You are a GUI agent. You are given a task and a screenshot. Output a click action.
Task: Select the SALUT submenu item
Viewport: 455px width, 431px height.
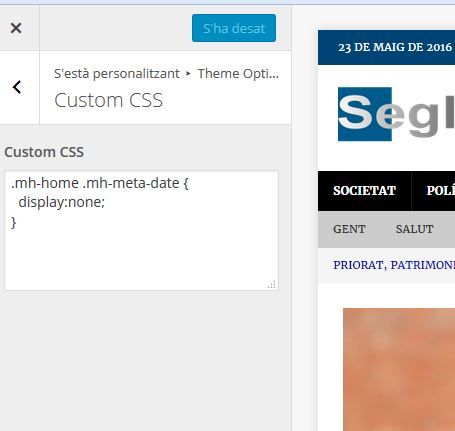point(414,229)
